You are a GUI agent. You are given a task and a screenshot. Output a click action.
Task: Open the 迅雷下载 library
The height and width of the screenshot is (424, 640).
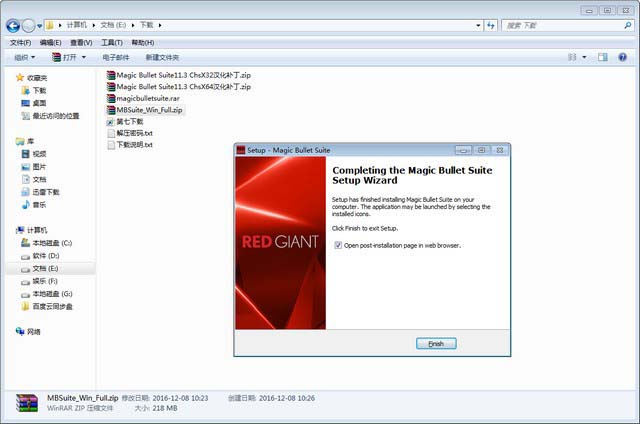coord(40,192)
